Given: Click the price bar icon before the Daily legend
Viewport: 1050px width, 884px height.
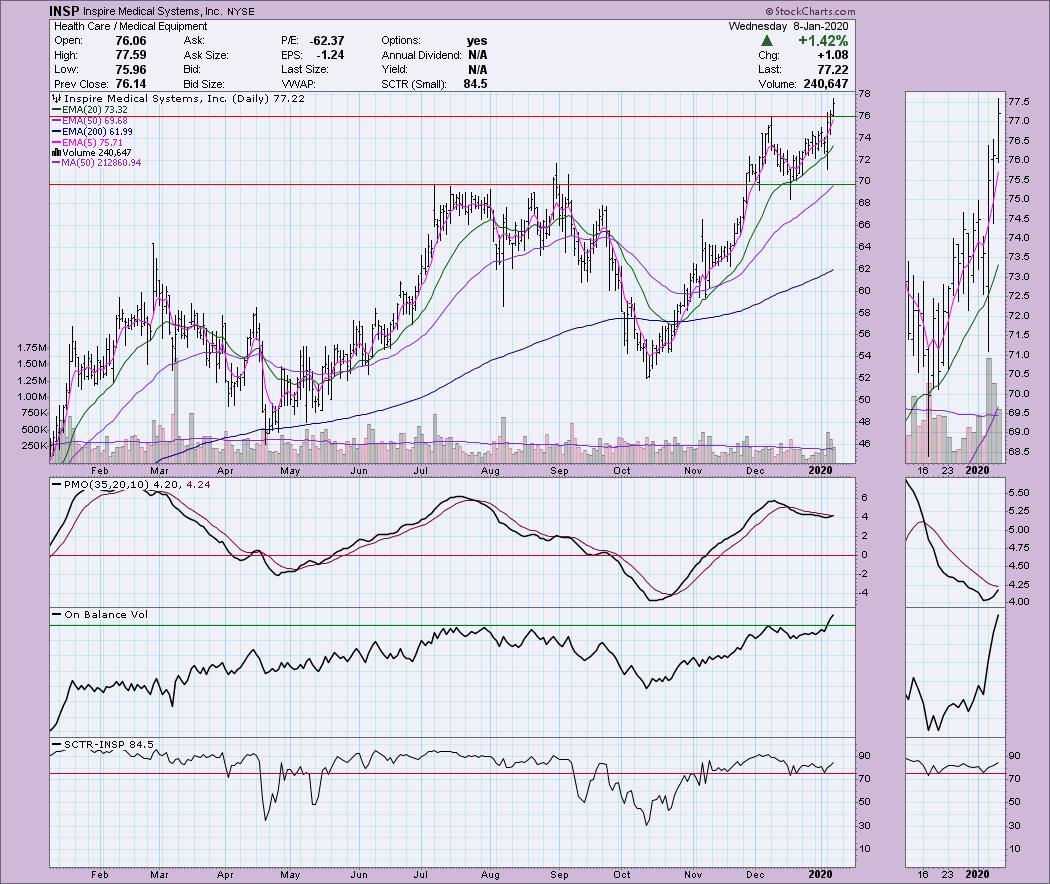Looking at the screenshot, I should tap(56, 98).
